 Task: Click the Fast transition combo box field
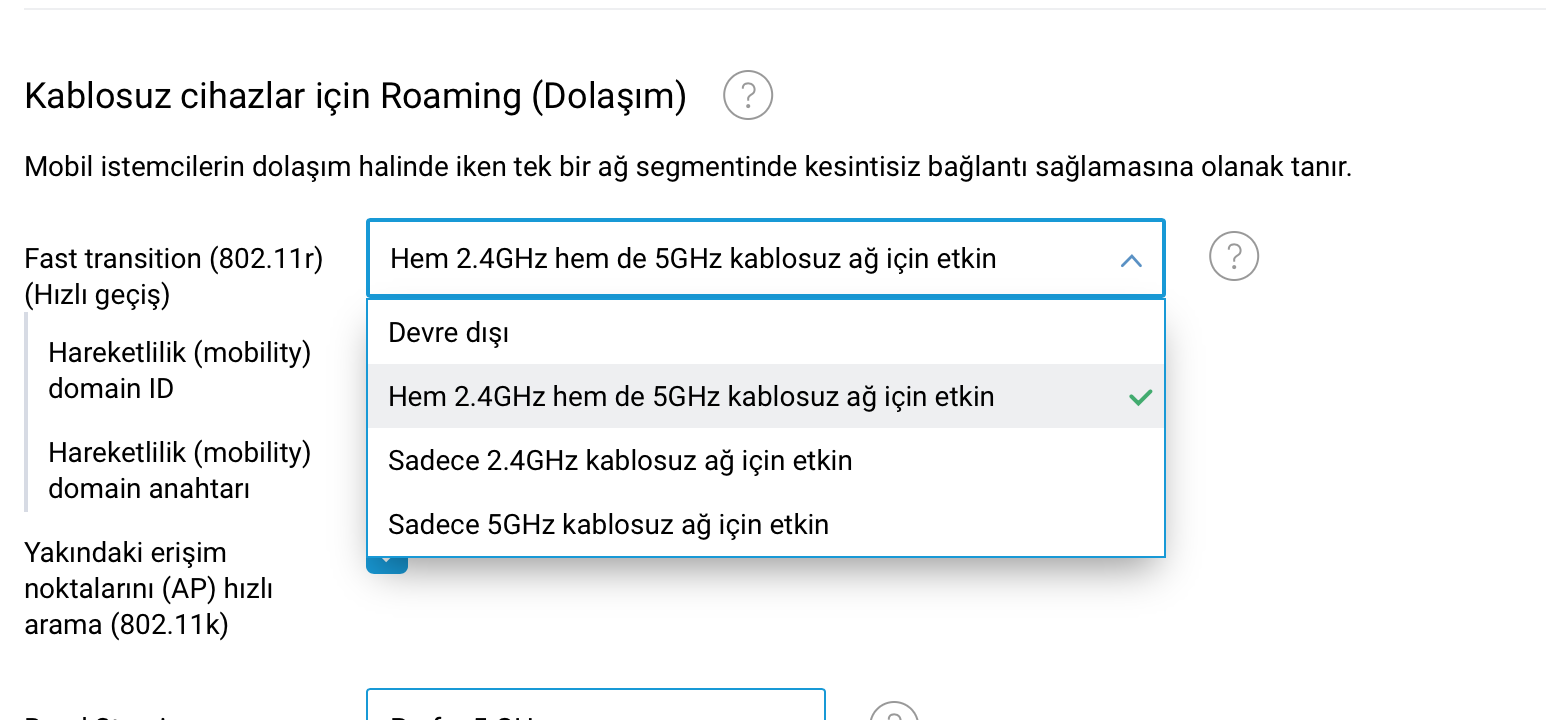point(766,258)
